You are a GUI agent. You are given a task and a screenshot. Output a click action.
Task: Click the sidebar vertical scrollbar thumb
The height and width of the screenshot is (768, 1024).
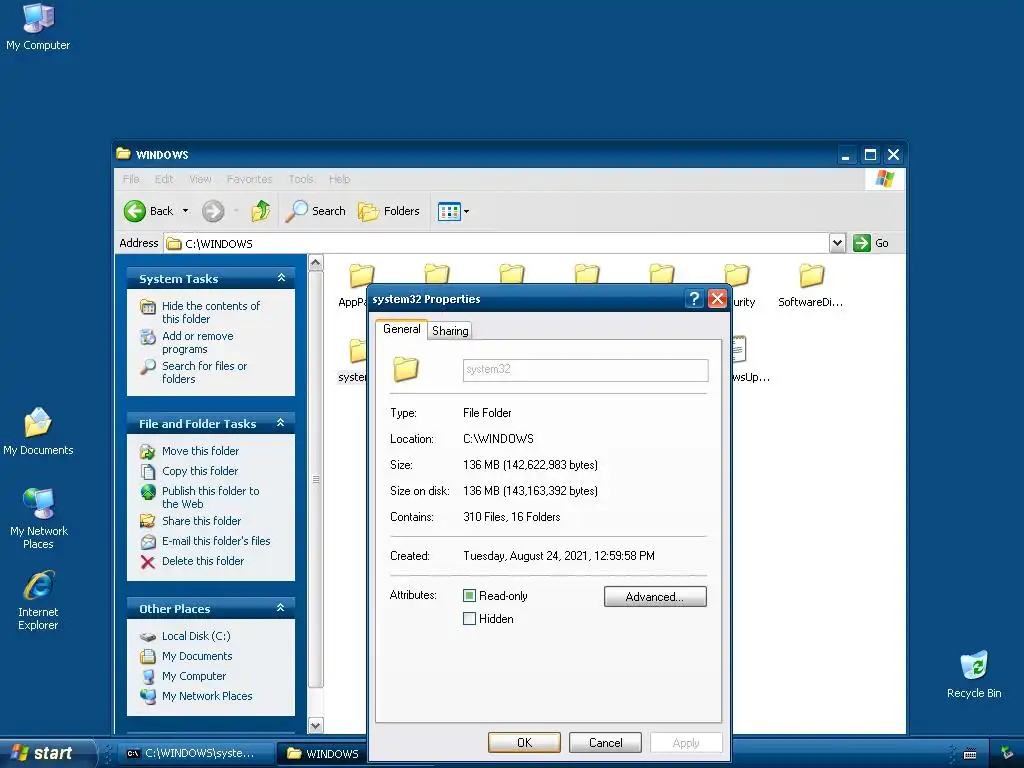pos(315,479)
